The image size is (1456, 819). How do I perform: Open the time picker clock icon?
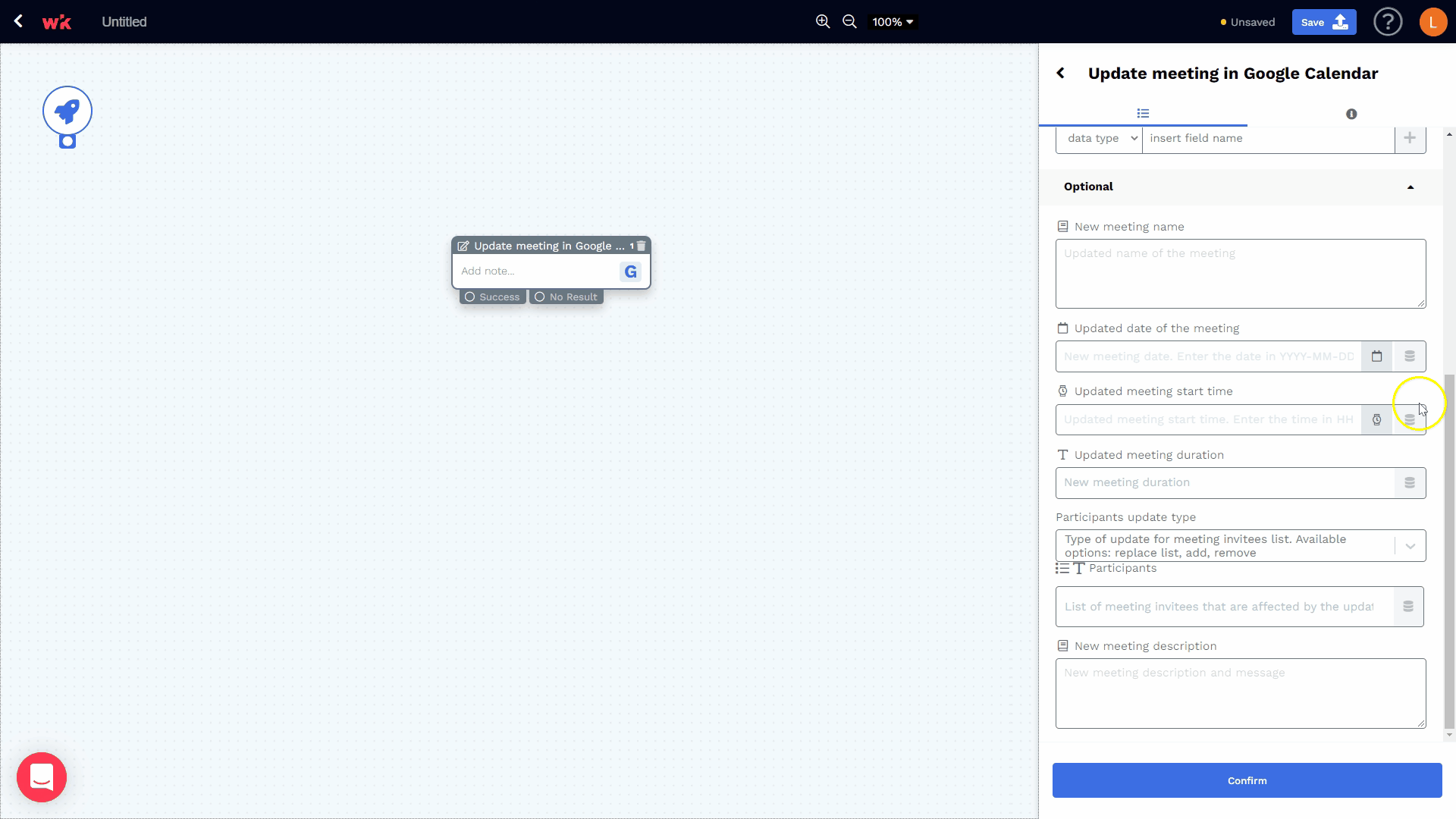(x=1376, y=419)
